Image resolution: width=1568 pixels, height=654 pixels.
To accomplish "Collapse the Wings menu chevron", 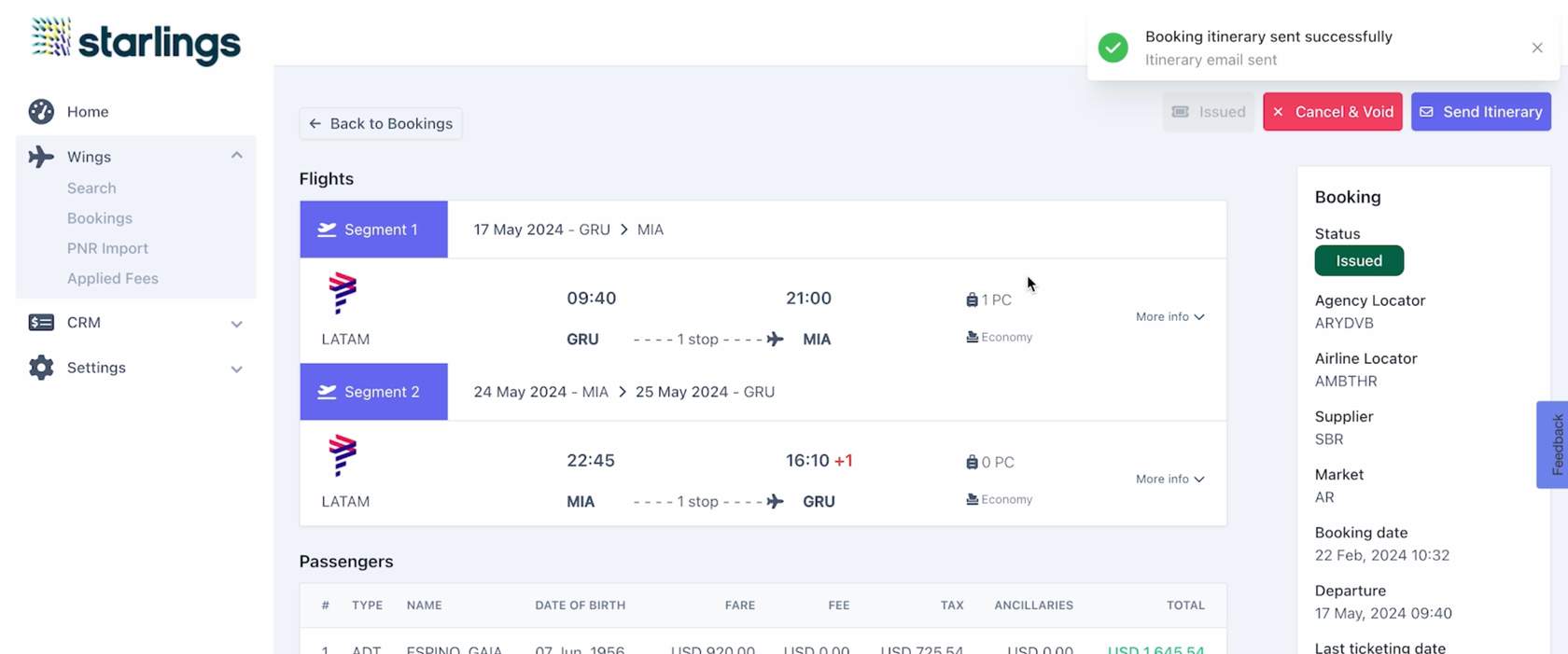I will click(236, 156).
